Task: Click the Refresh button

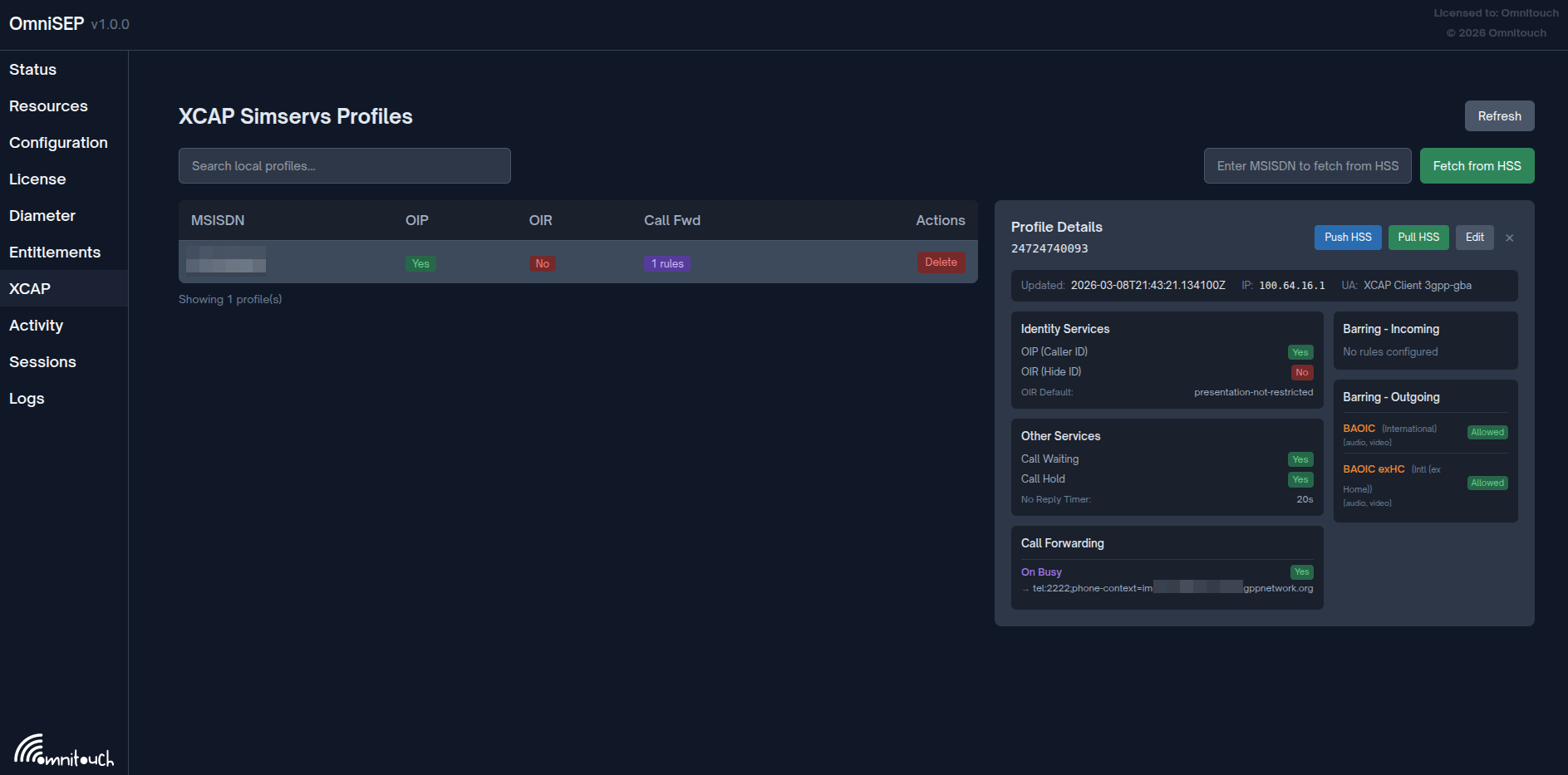Action: point(1499,115)
